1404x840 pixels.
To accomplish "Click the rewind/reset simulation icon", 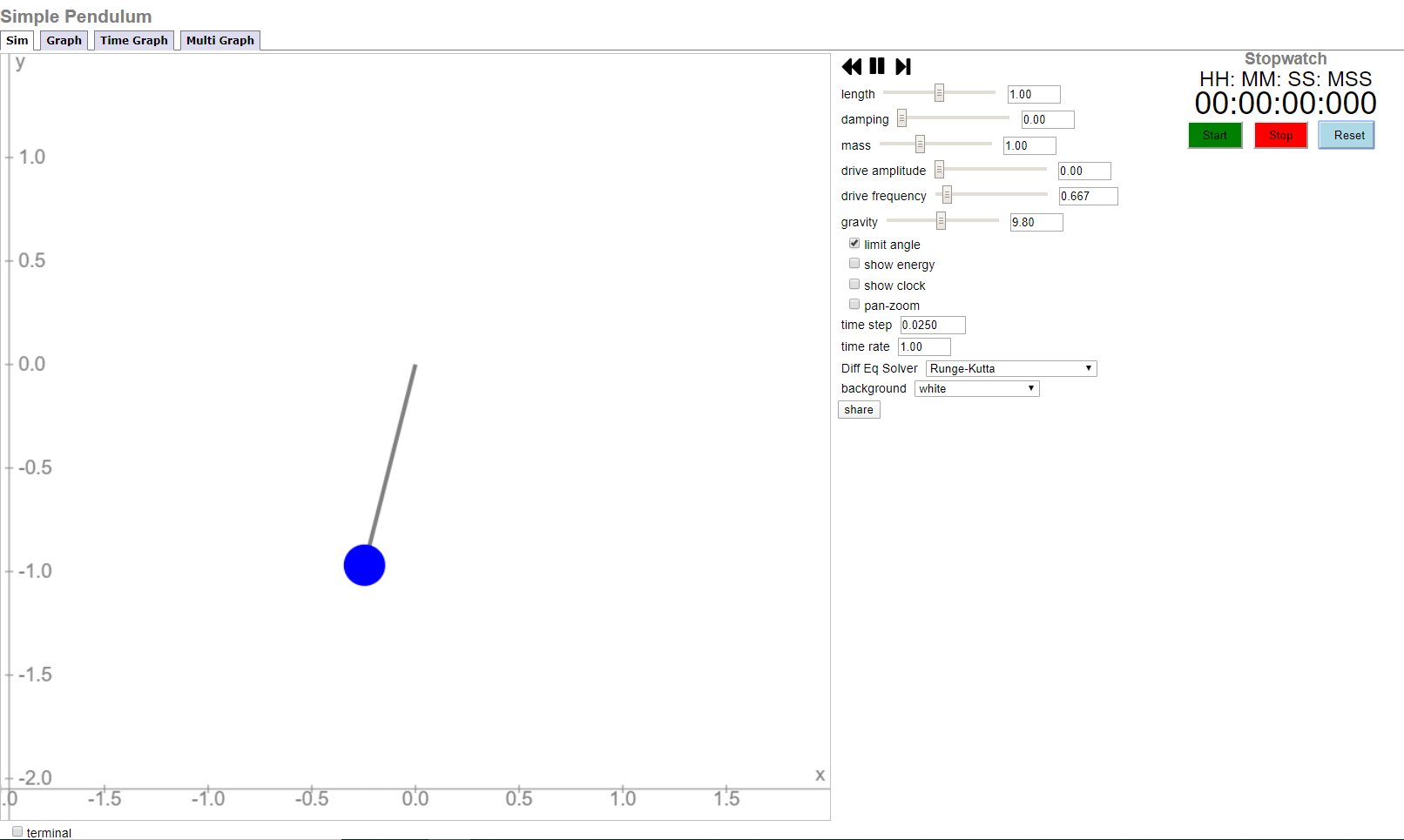I will click(x=851, y=66).
